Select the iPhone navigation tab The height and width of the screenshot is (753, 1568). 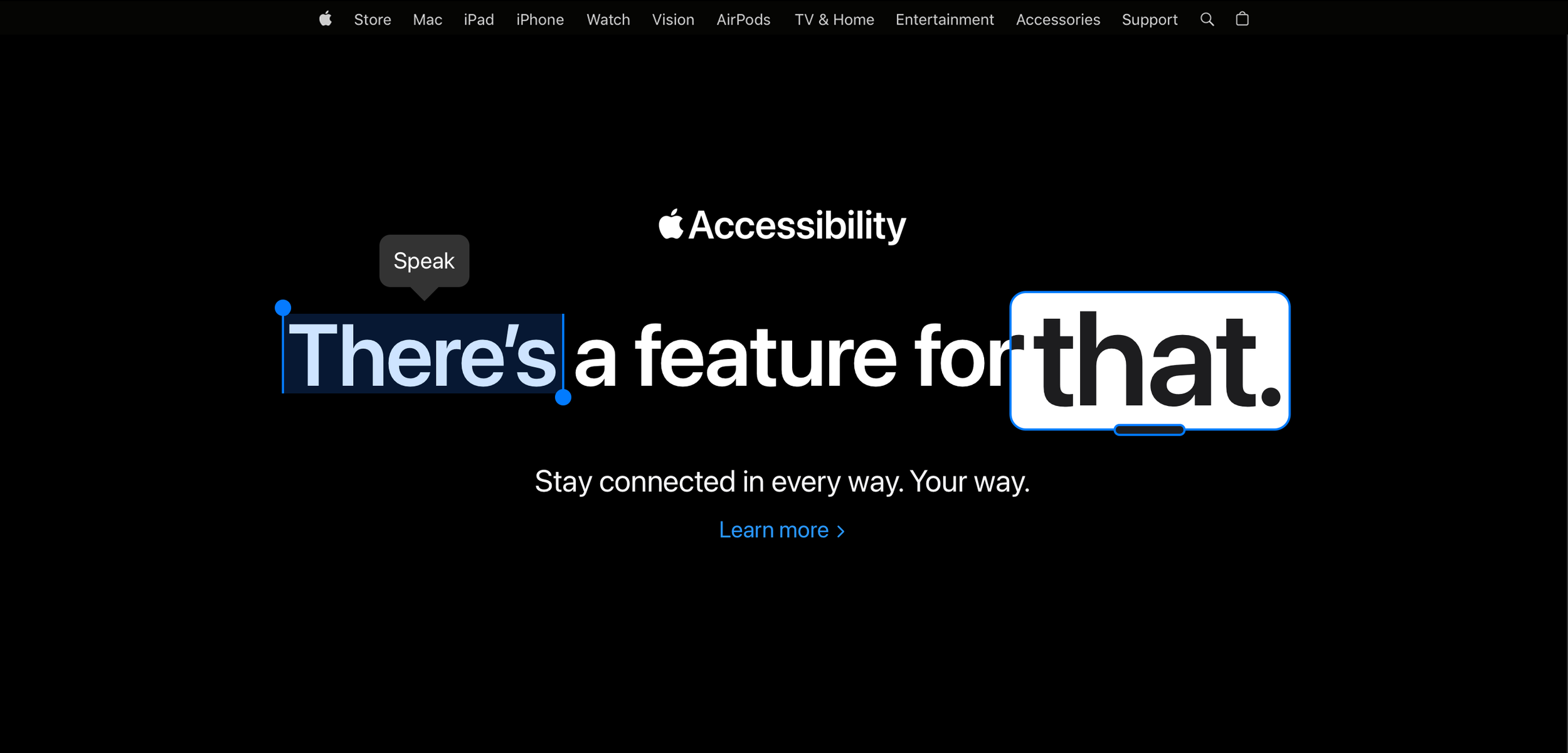click(539, 20)
